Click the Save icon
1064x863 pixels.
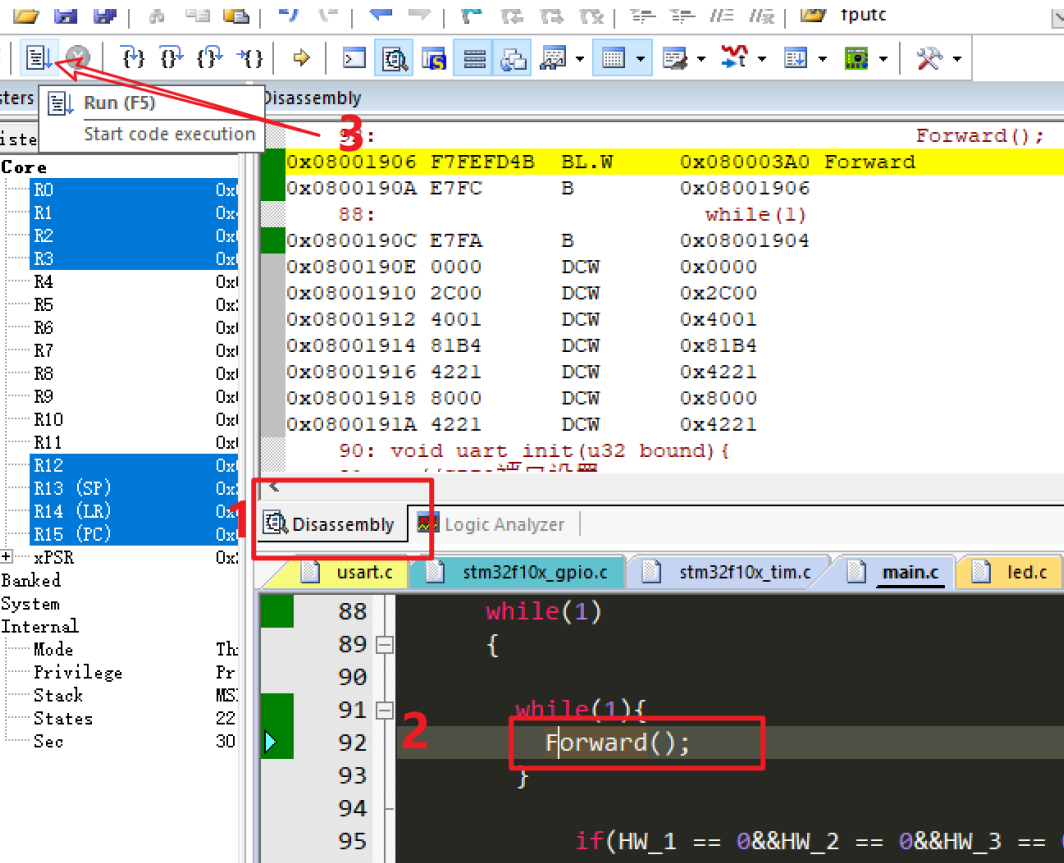pyautogui.click(x=66, y=14)
